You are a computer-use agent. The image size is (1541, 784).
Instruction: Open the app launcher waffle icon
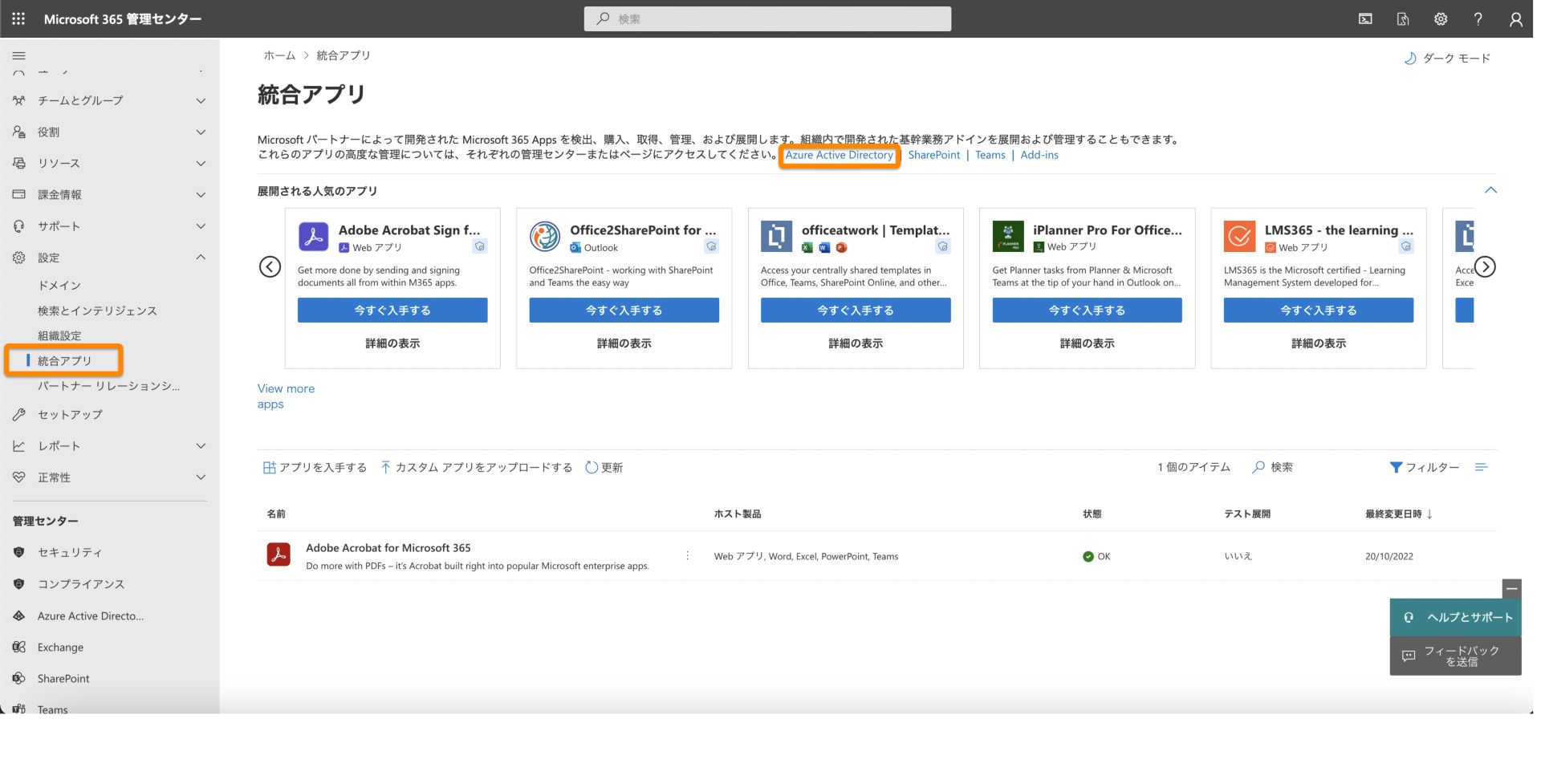(18, 18)
